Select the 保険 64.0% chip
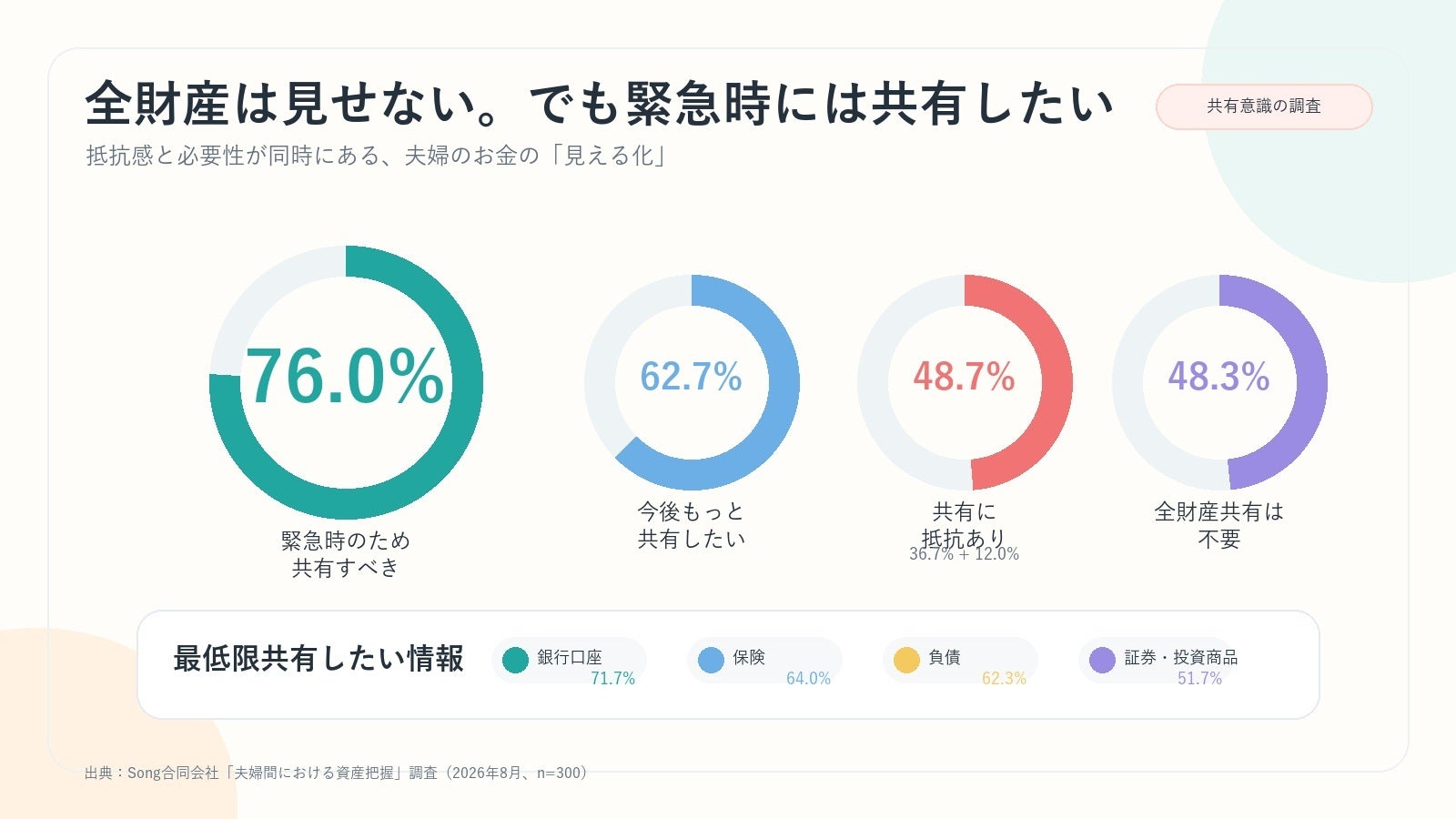 (764, 661)
